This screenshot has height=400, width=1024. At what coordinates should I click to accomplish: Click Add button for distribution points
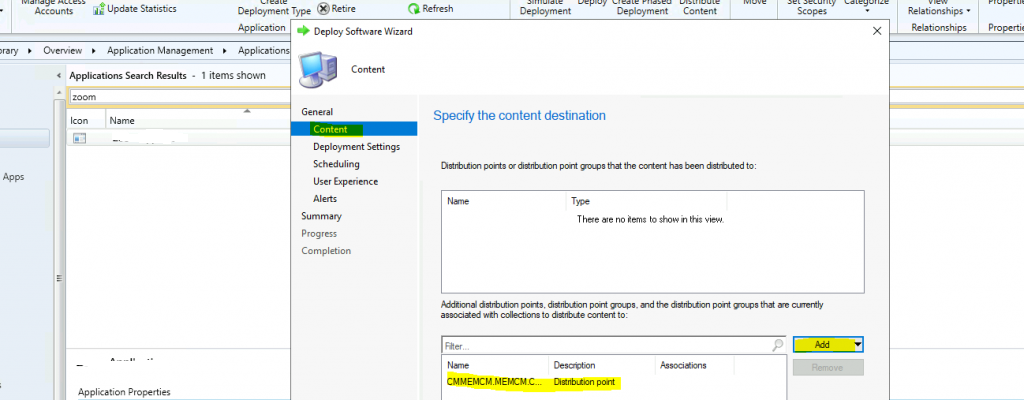click(x=823, y=344)
